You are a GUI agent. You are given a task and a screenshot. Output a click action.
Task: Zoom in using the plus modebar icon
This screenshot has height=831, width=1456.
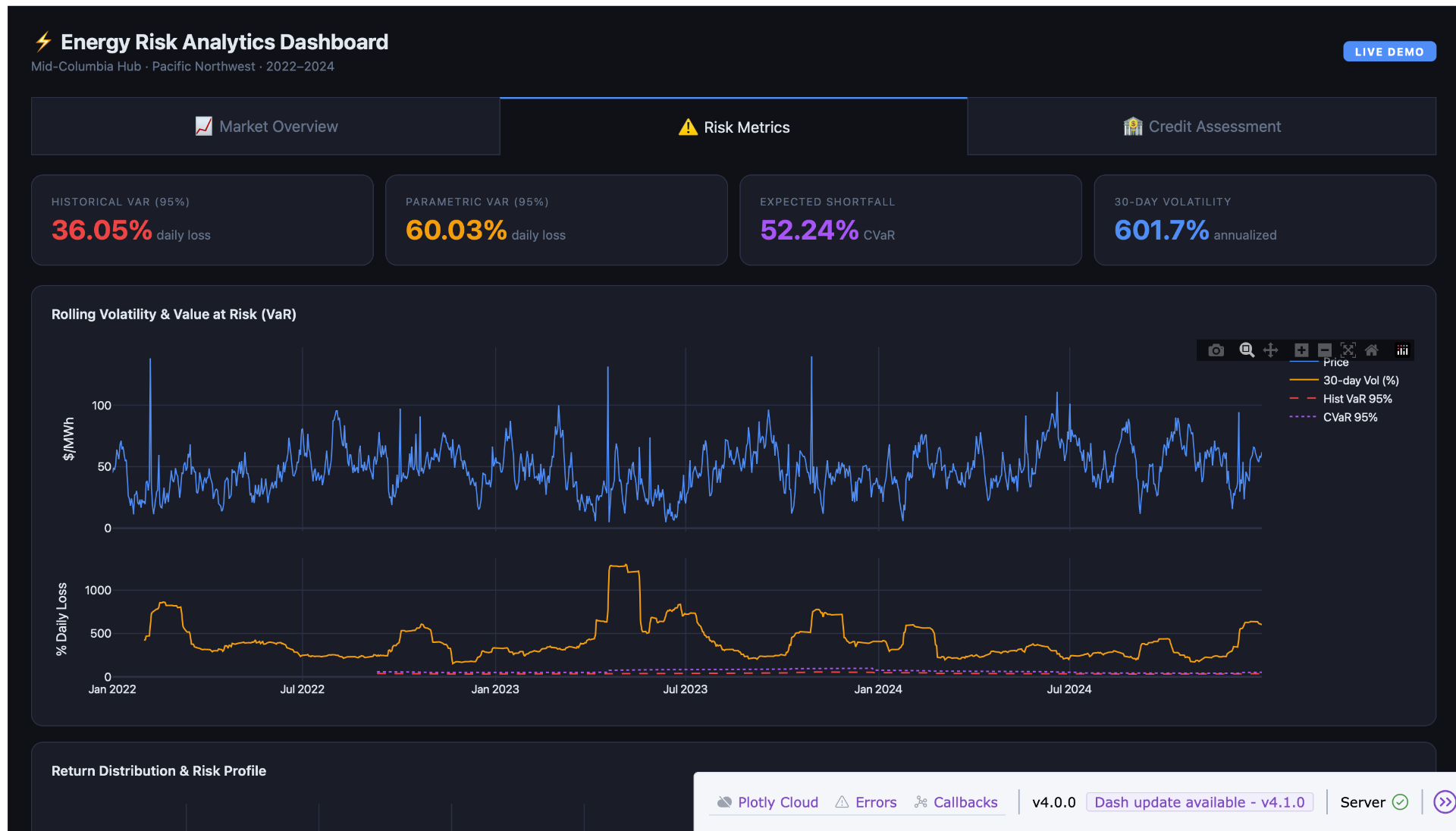pos(1301,350)
